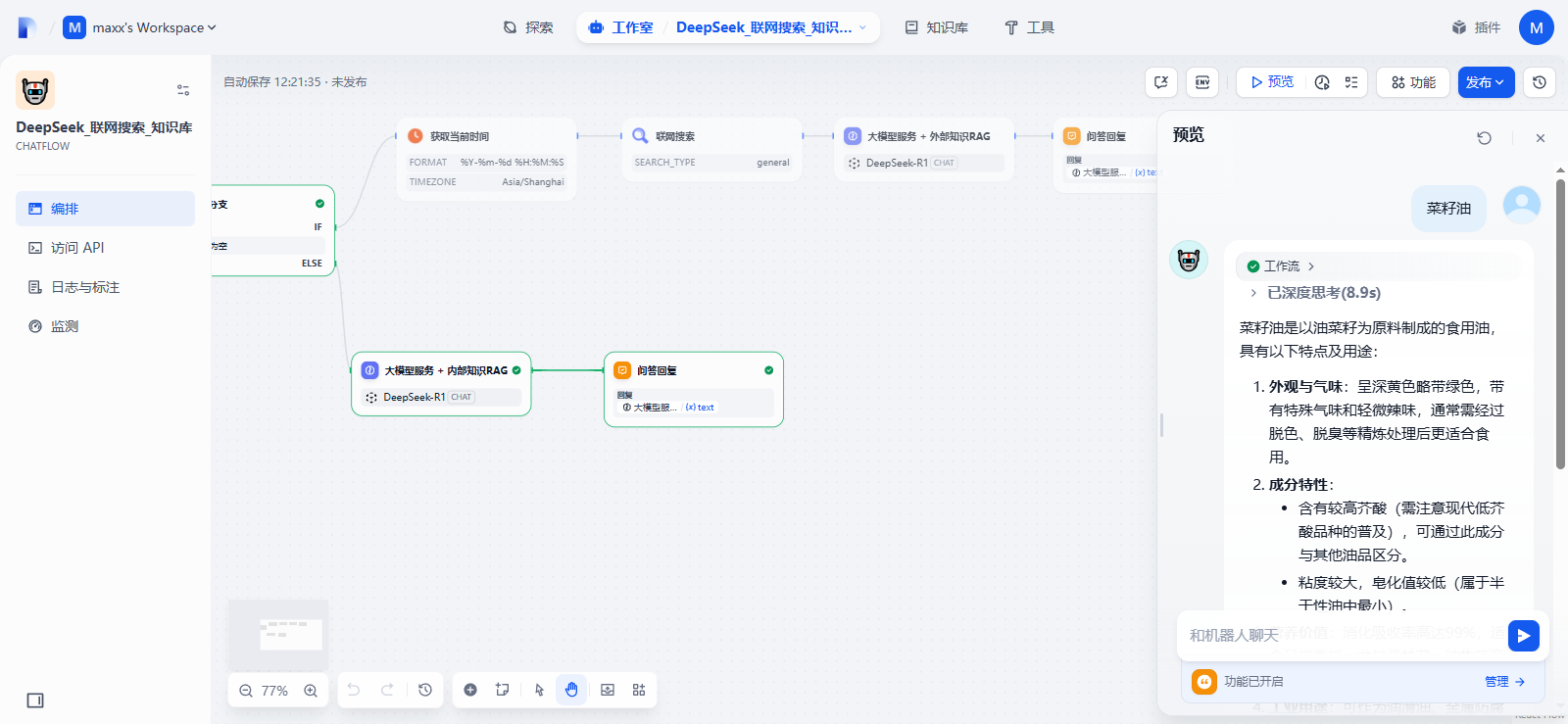Collapse the left sidebar panel

[35, 700]
